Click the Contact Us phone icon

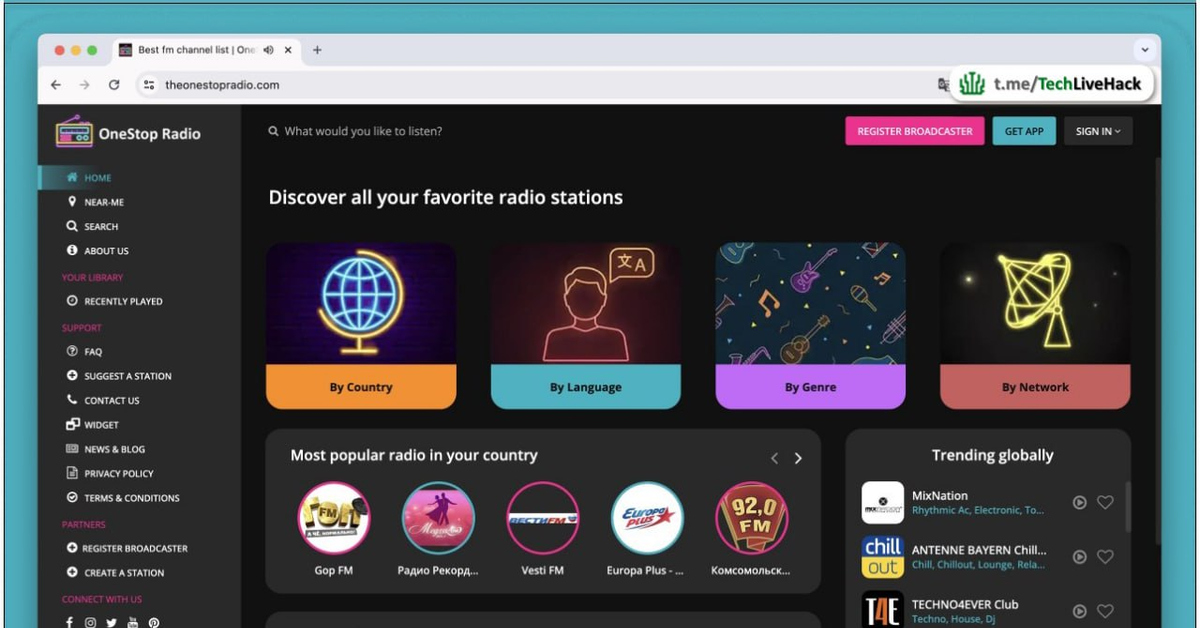tap(72, 400)
